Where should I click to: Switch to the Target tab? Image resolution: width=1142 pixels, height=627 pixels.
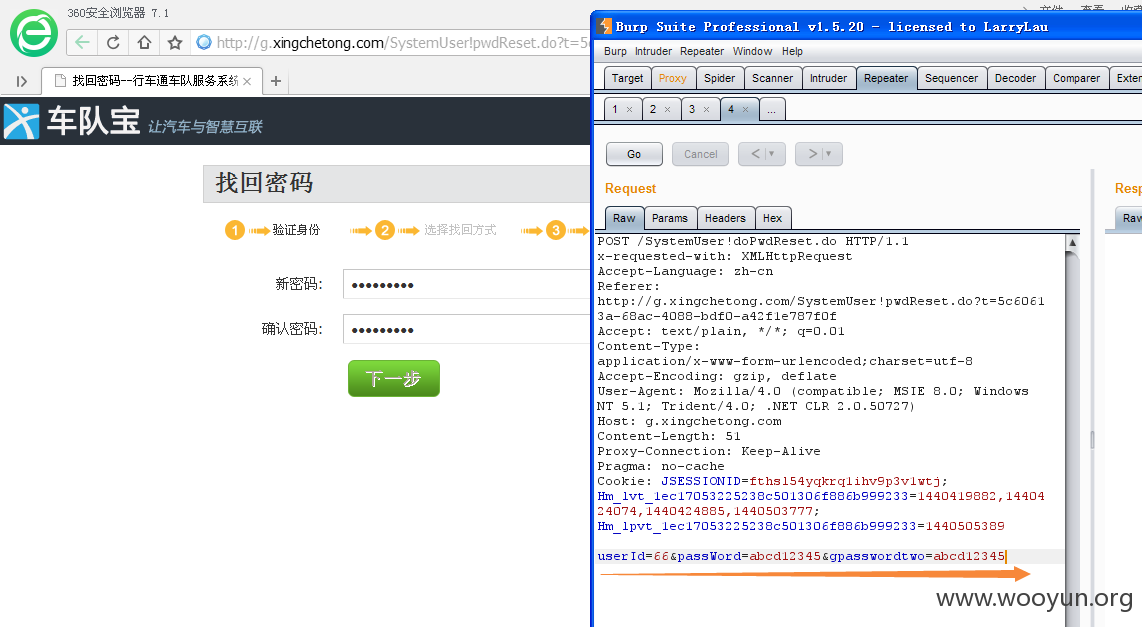coord(627,78)
